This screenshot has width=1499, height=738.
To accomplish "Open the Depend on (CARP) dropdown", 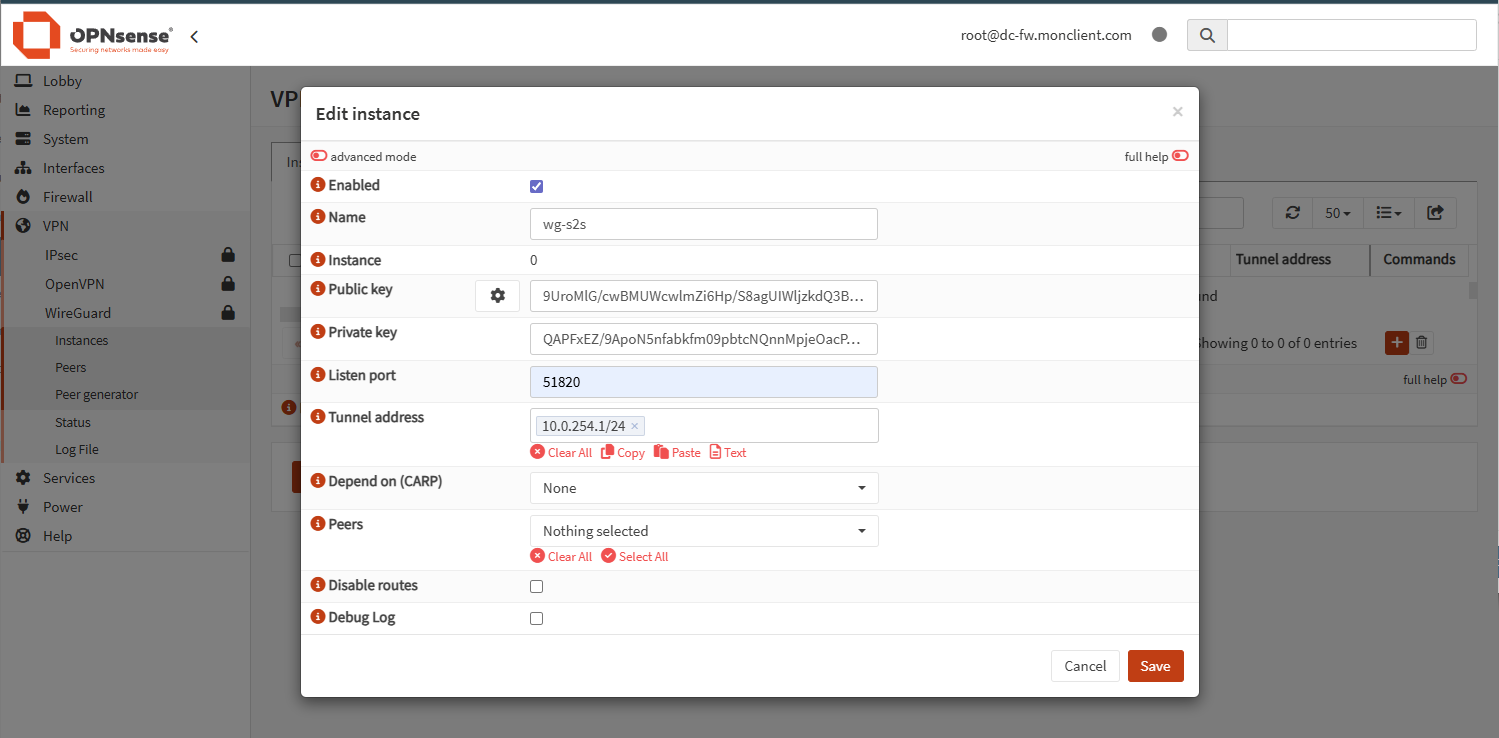I will click(x=703, y=488).
